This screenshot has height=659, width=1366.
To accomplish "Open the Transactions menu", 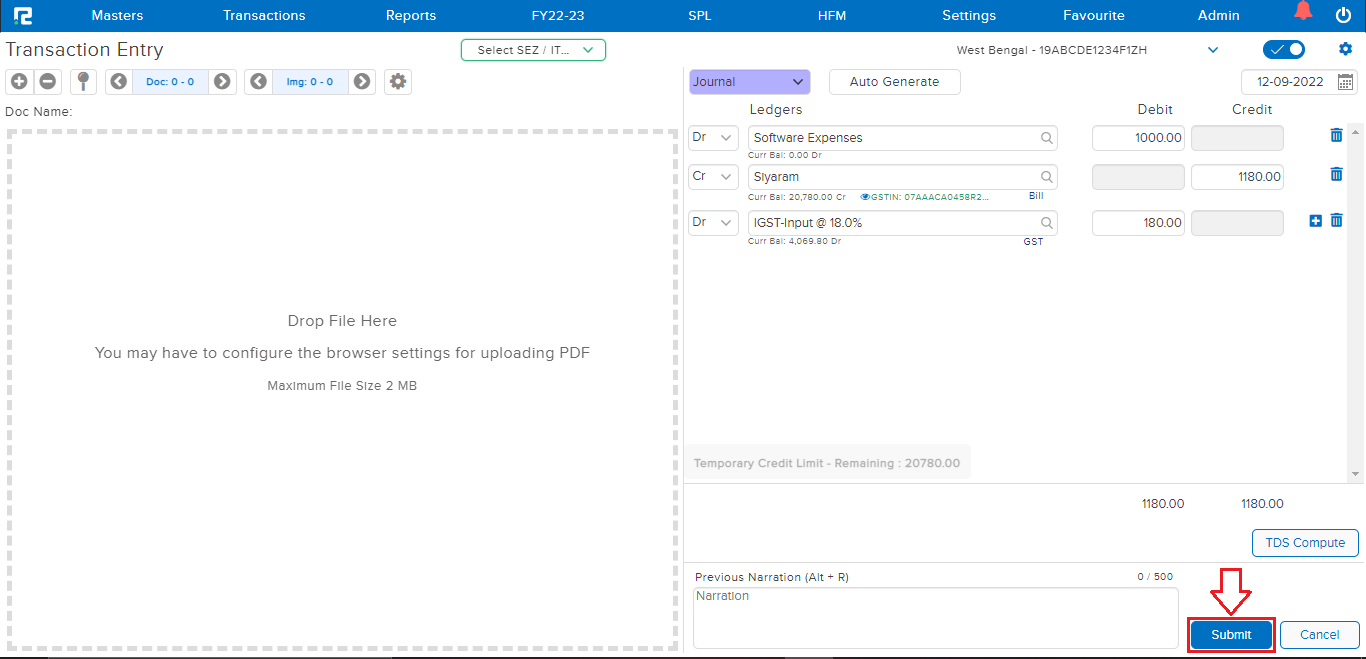I will click(x=264, y=15).
